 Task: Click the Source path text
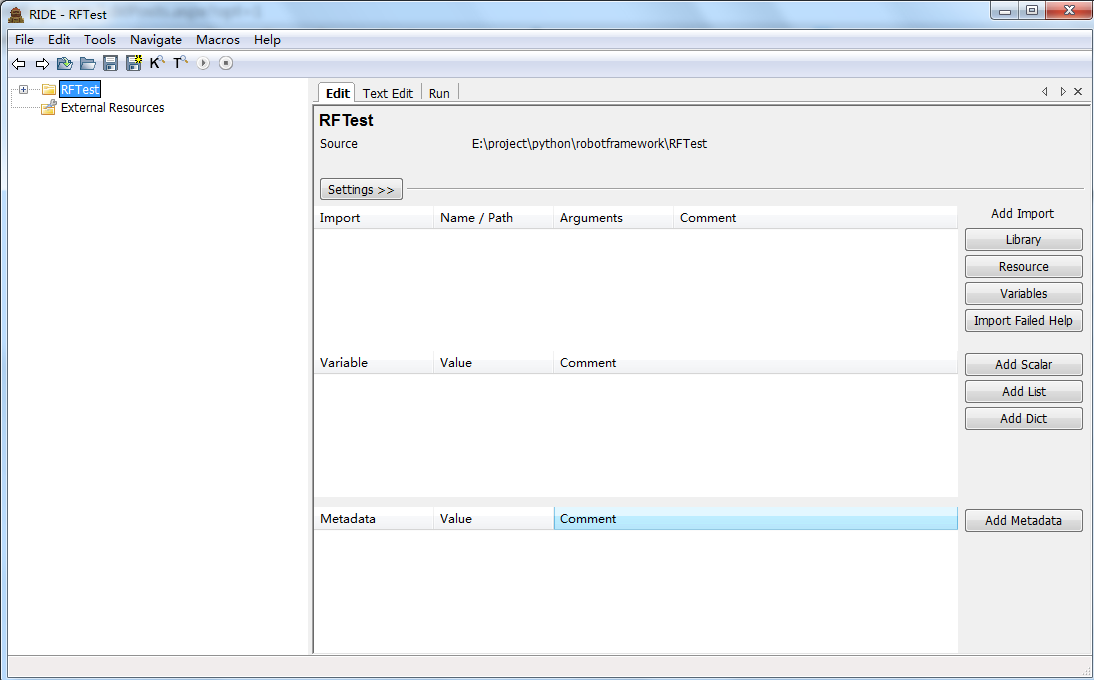click(x=589, y=144)
